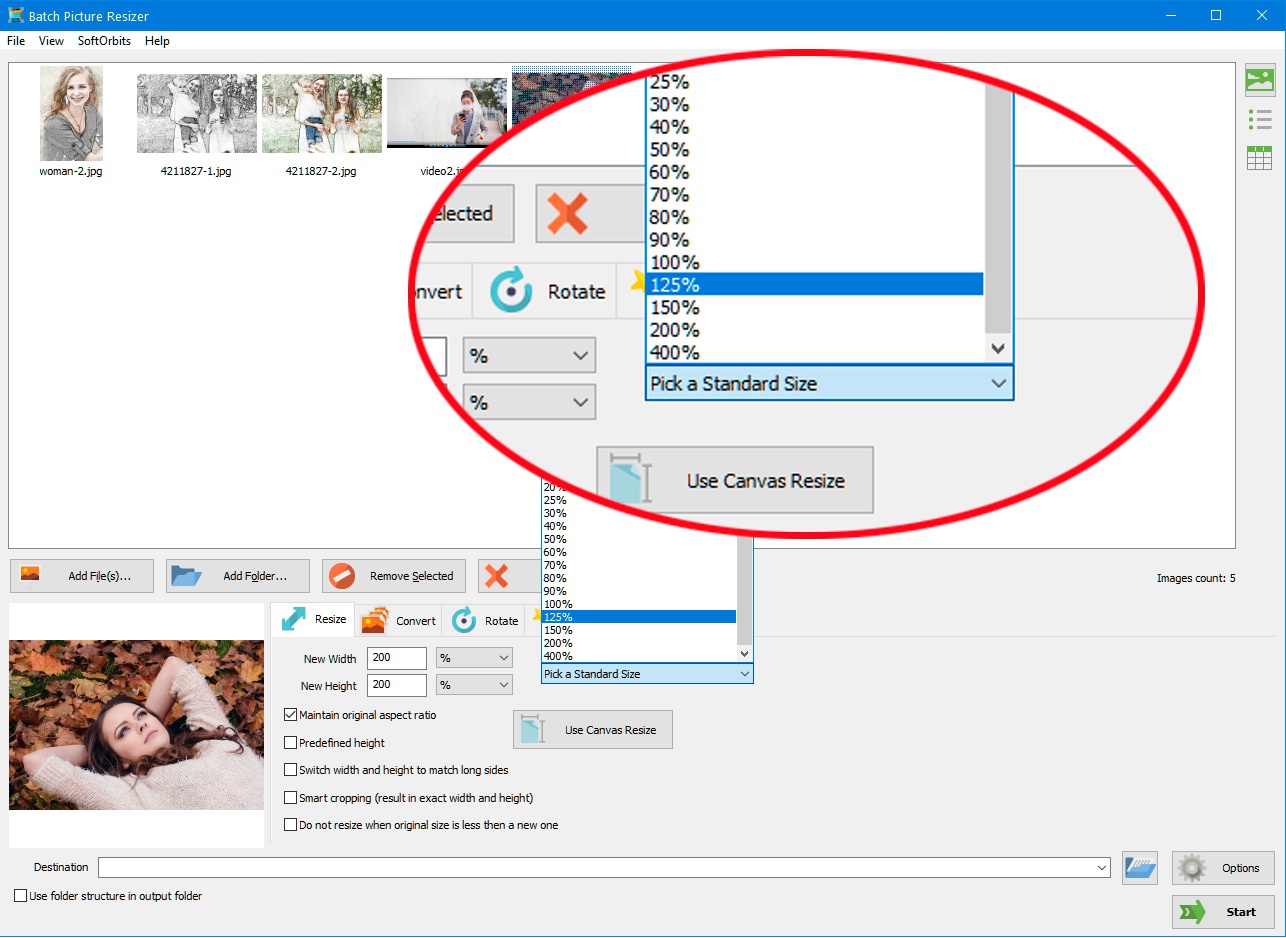The image size is (1286, 938).
Task: Click the Add Folder... button
Action: pyautogui.click(x=238, y=576)
